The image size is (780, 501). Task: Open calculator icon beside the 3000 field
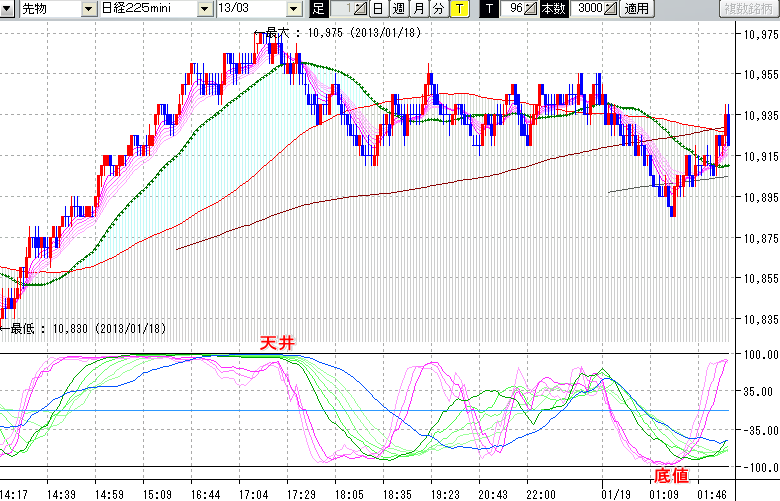tap(611, 9)
